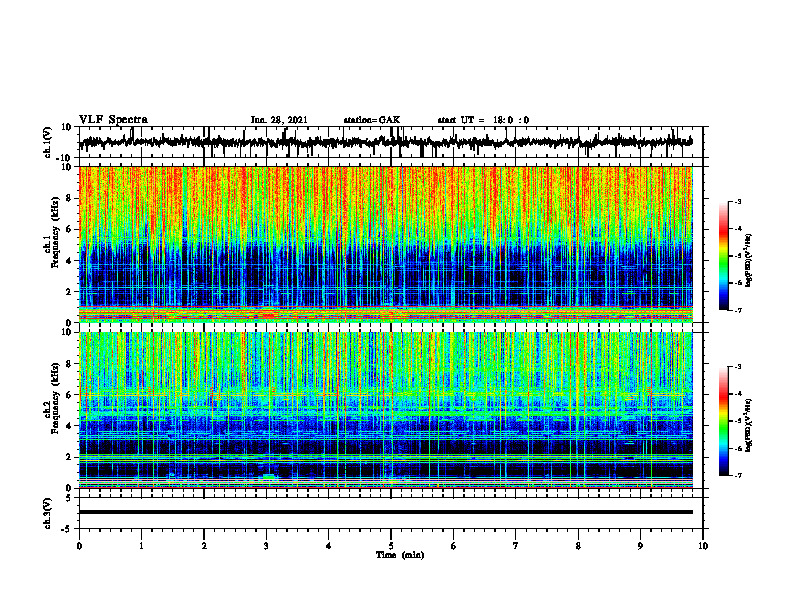Click the "VLF Spectra" plot title
792x612 pixels.
tap(113, 120)
